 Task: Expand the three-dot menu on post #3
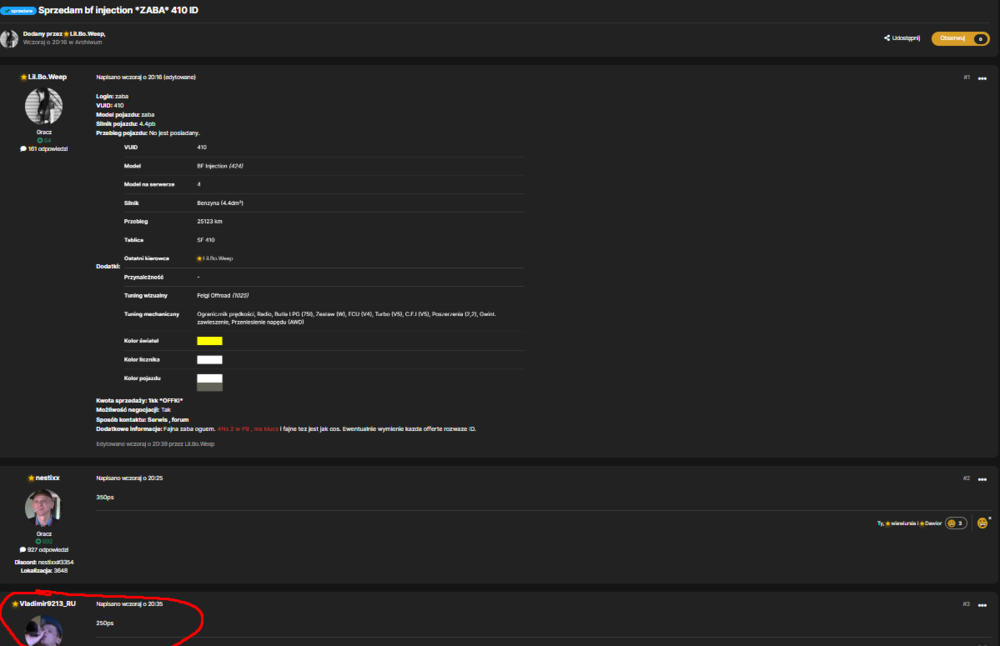click(x=982, y=605)
